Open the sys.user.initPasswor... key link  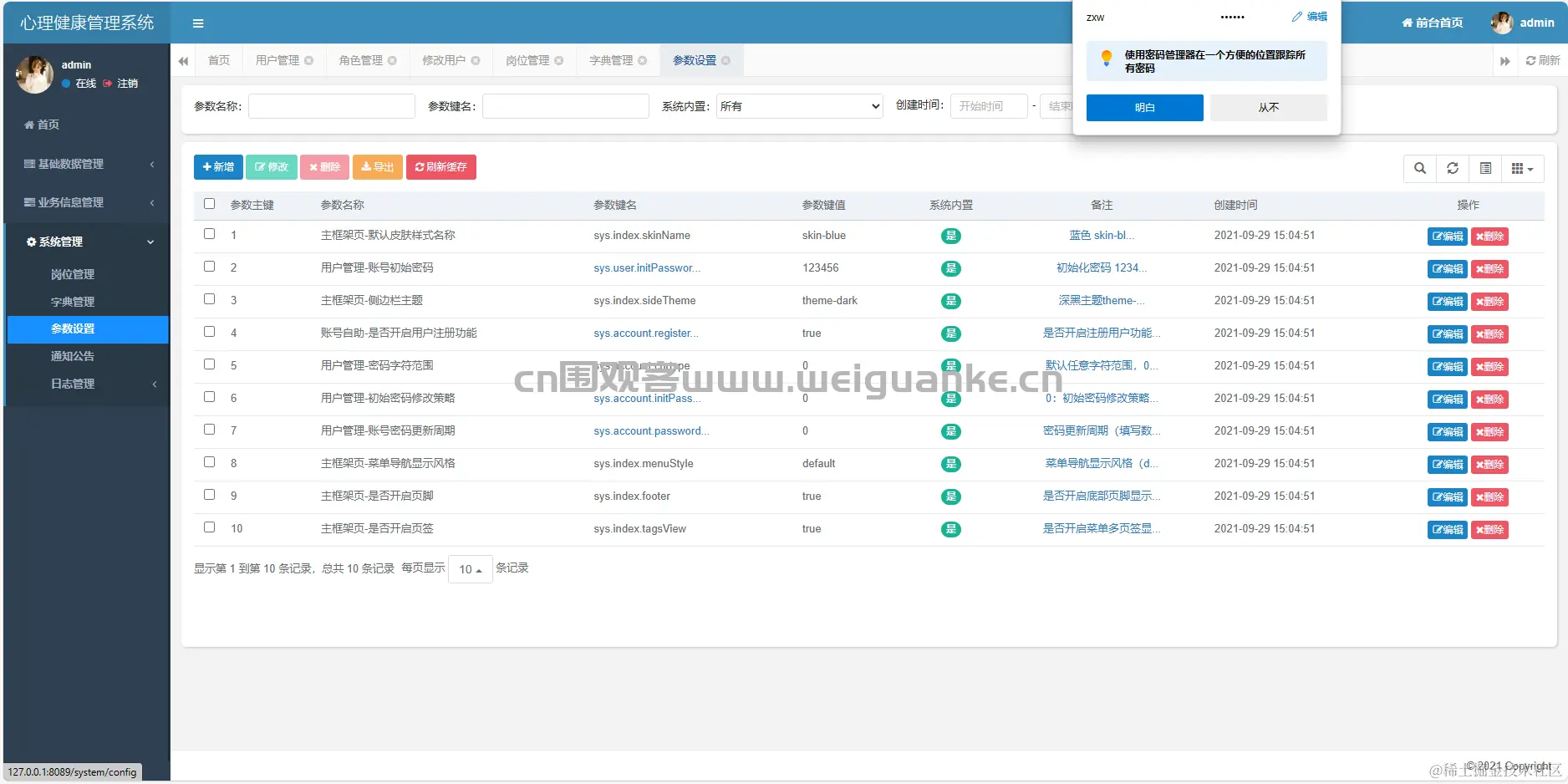647,268
